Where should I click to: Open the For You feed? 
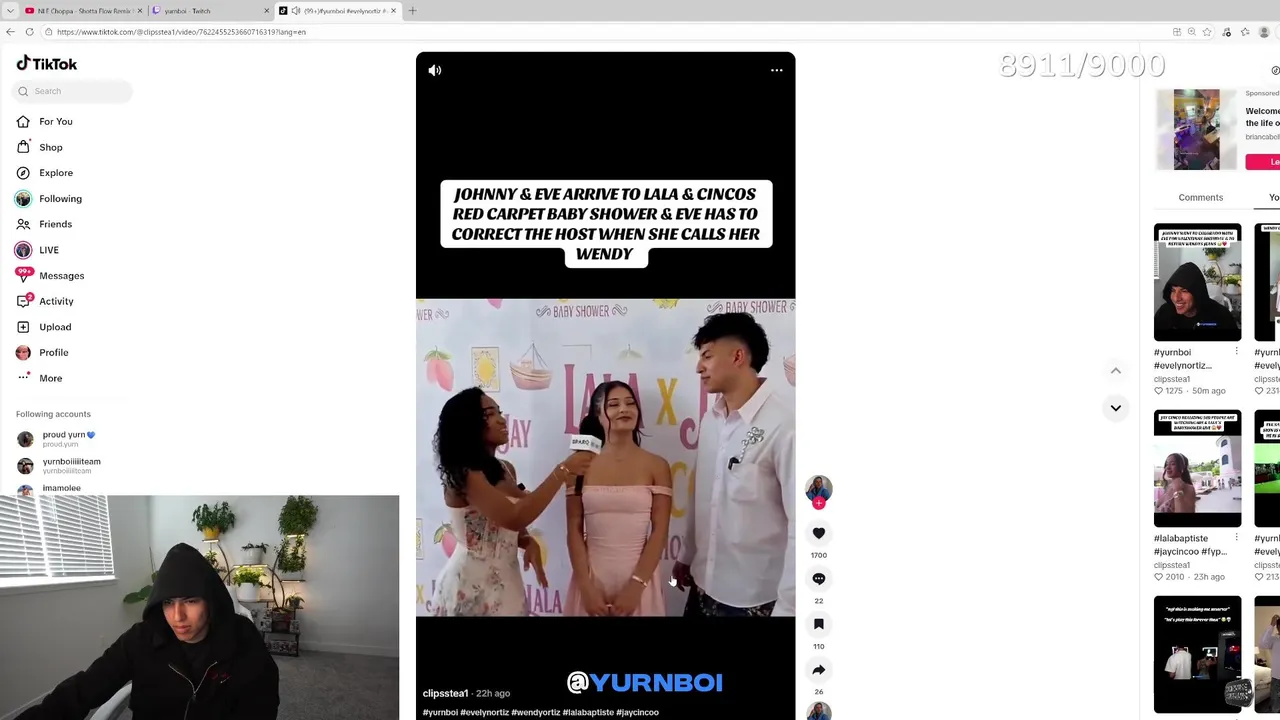[x=56, y=122]
